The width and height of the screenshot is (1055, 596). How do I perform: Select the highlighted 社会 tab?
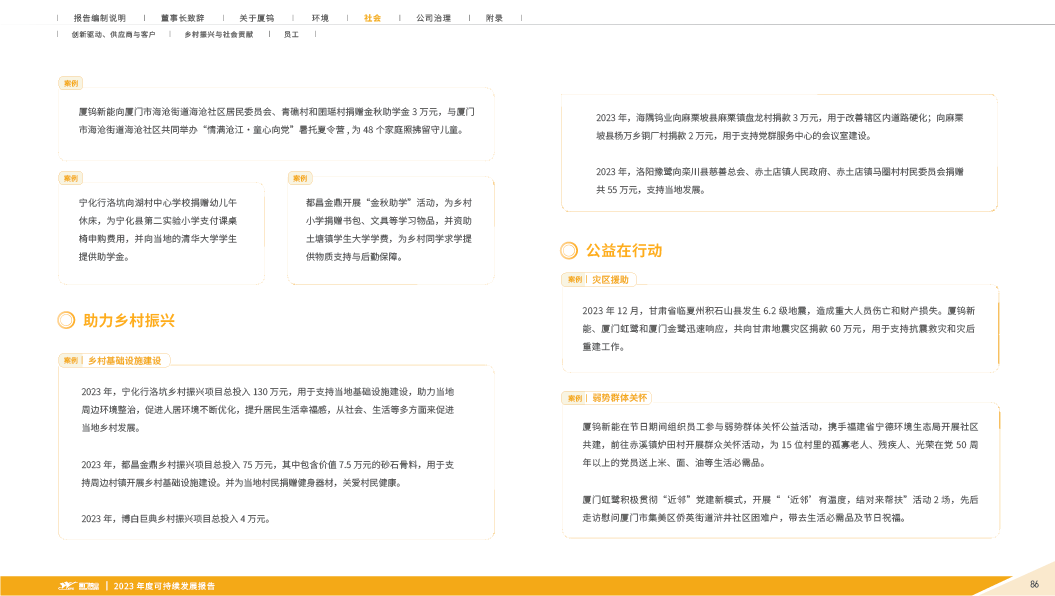click(372, 18)
